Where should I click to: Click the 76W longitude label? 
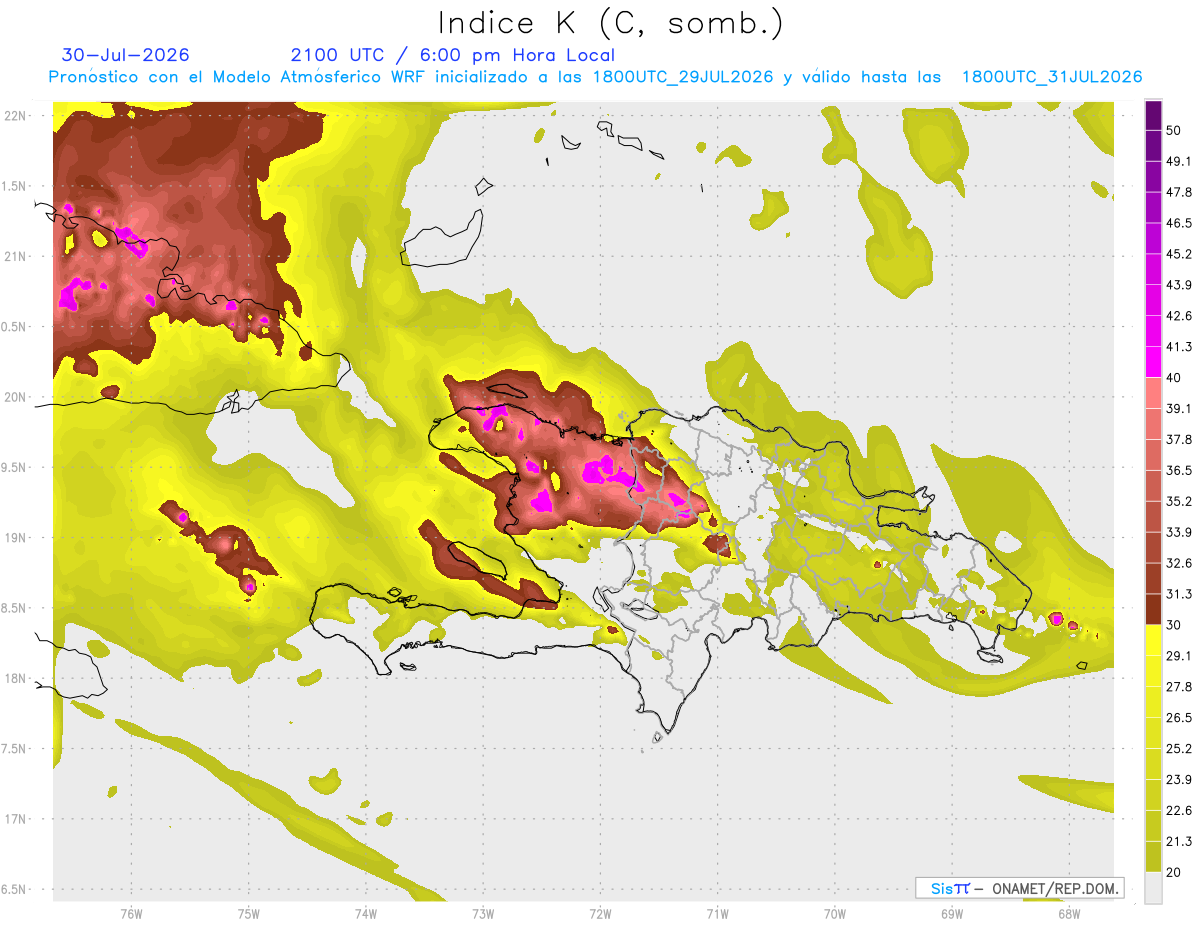(x=131, y=913)
